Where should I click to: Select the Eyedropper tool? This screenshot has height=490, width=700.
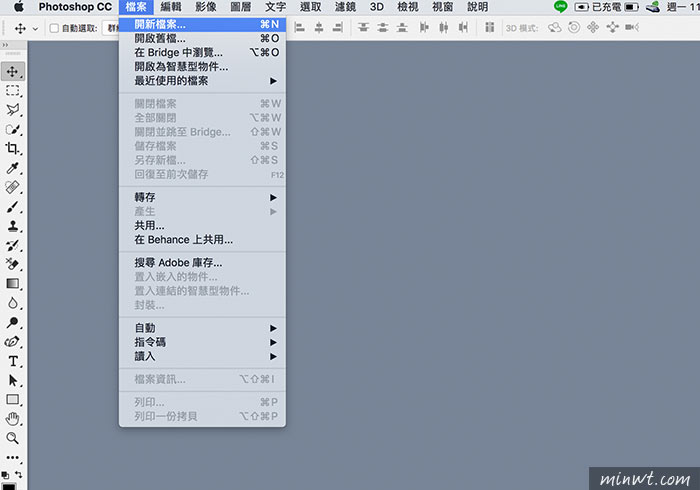click(x=12, y=168)
